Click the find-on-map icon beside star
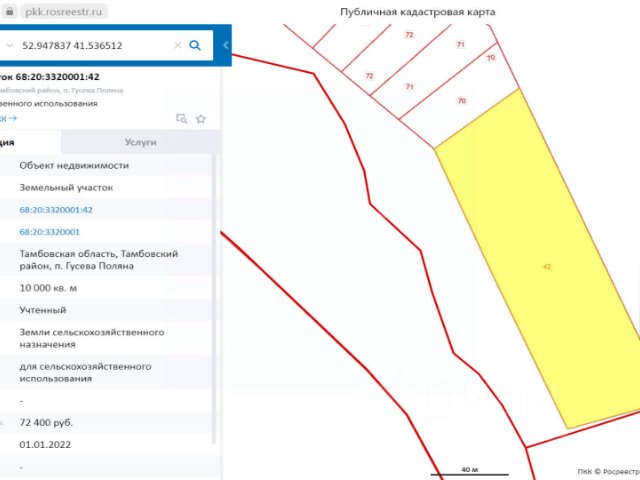 click(x=182, y=119)
